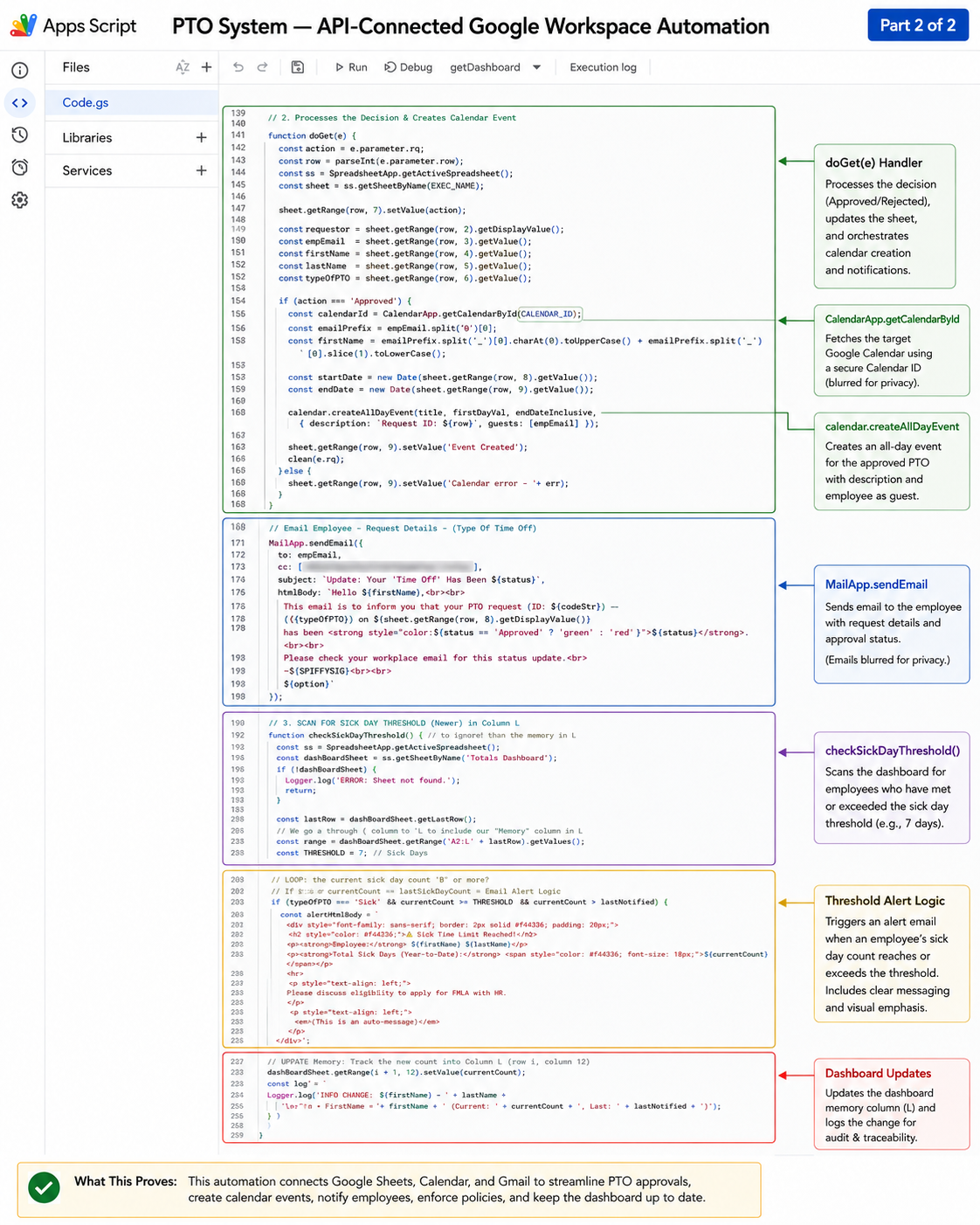Open the Overview info icon in sidebar
Image resolution: width=980 pixels, height=1225 pixels.
(20, 70)
